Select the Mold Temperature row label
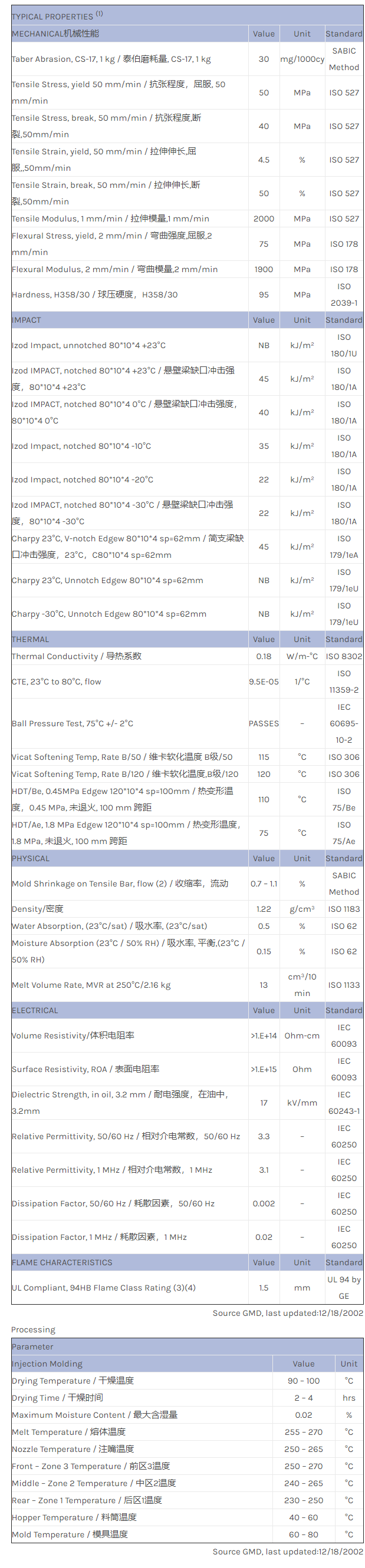The image size is (365, 1568). tap(70, 1534)
